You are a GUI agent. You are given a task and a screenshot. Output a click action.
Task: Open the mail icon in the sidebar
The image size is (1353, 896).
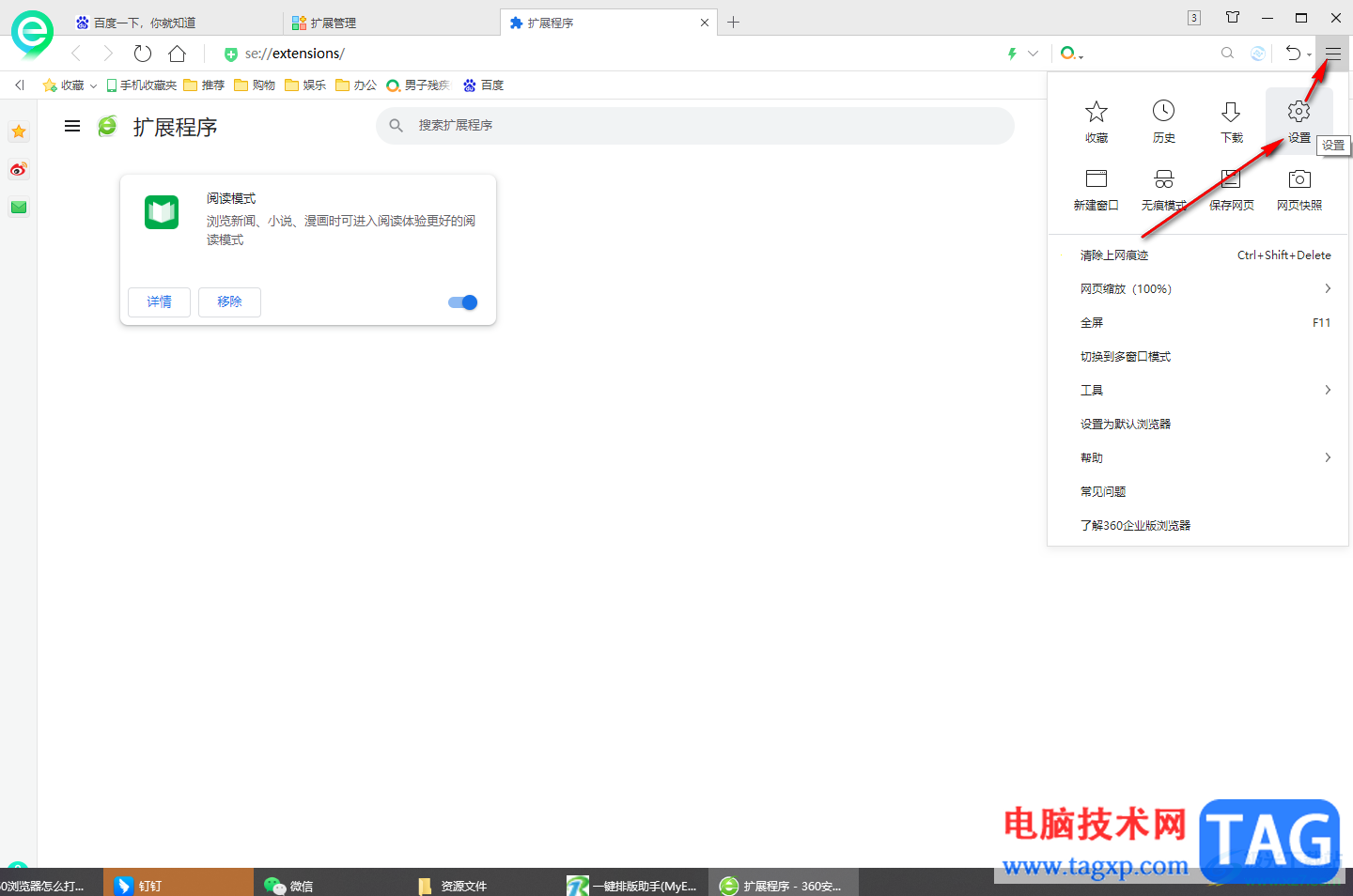[x=19, y=208]
